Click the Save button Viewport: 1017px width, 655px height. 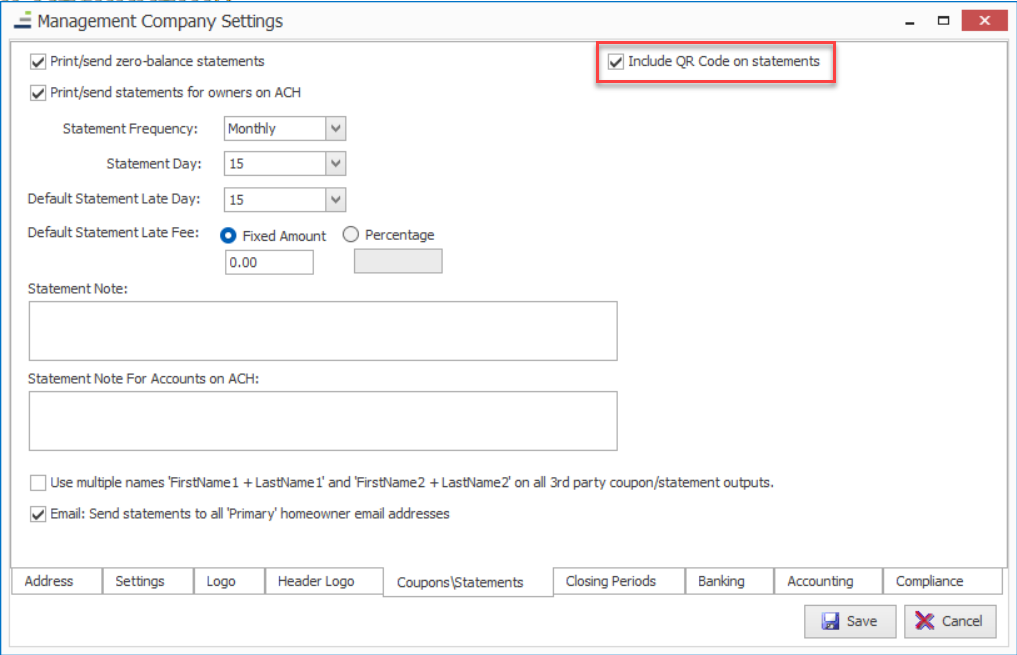tap(849, 621)
